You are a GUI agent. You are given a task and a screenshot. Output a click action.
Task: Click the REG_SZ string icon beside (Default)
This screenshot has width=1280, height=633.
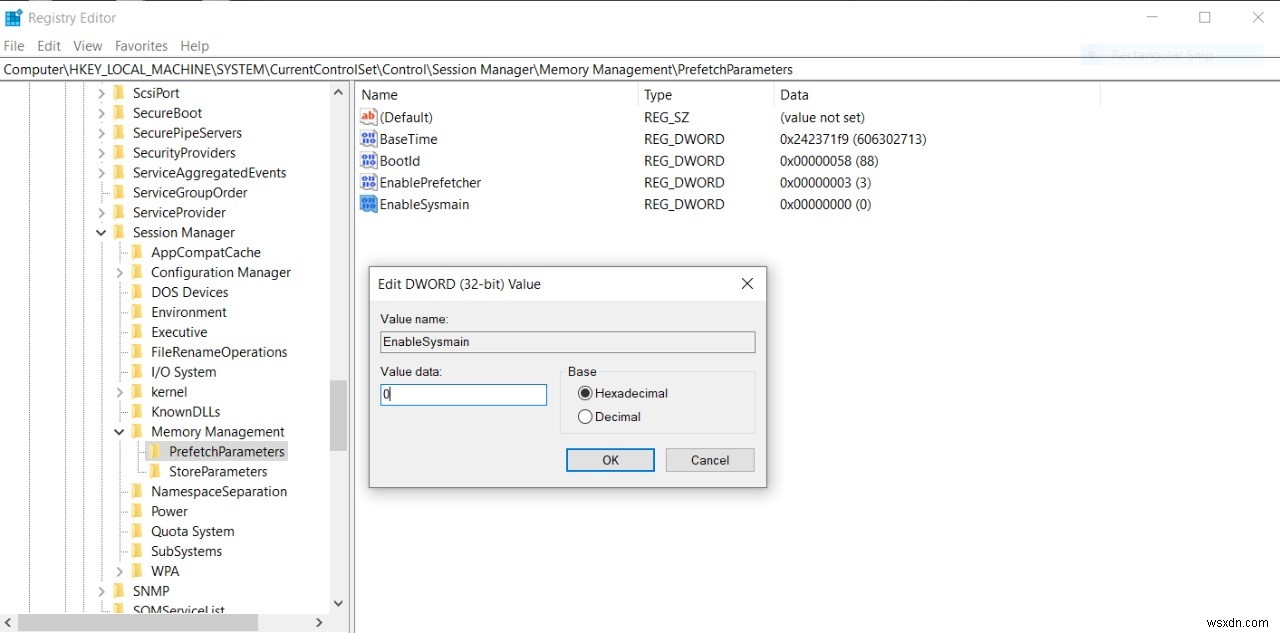[x=369, y=117]
